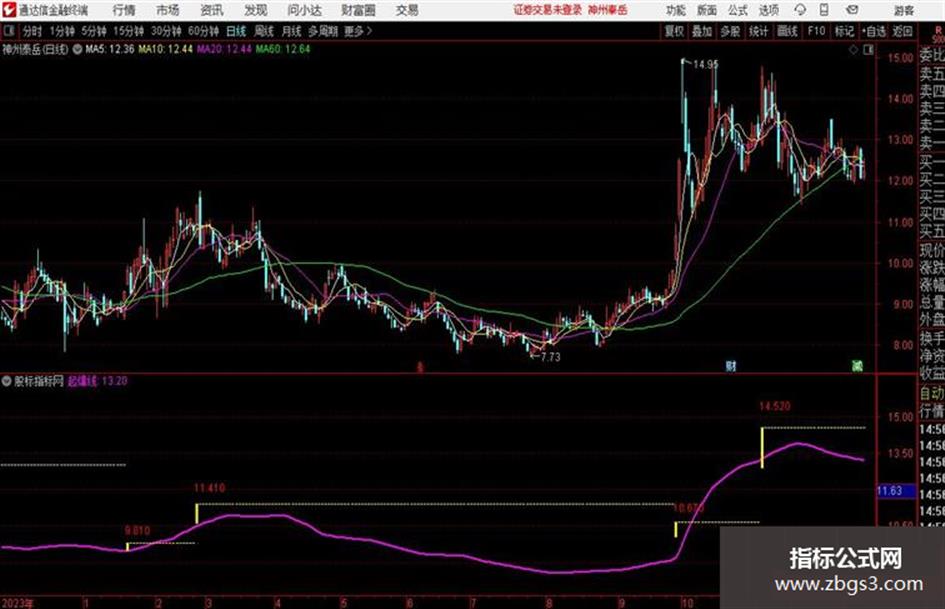This screenshot has width=945, height=609.
Task: Click the MA10: 12.44 indicator label
Action: [x=165, y=49]
